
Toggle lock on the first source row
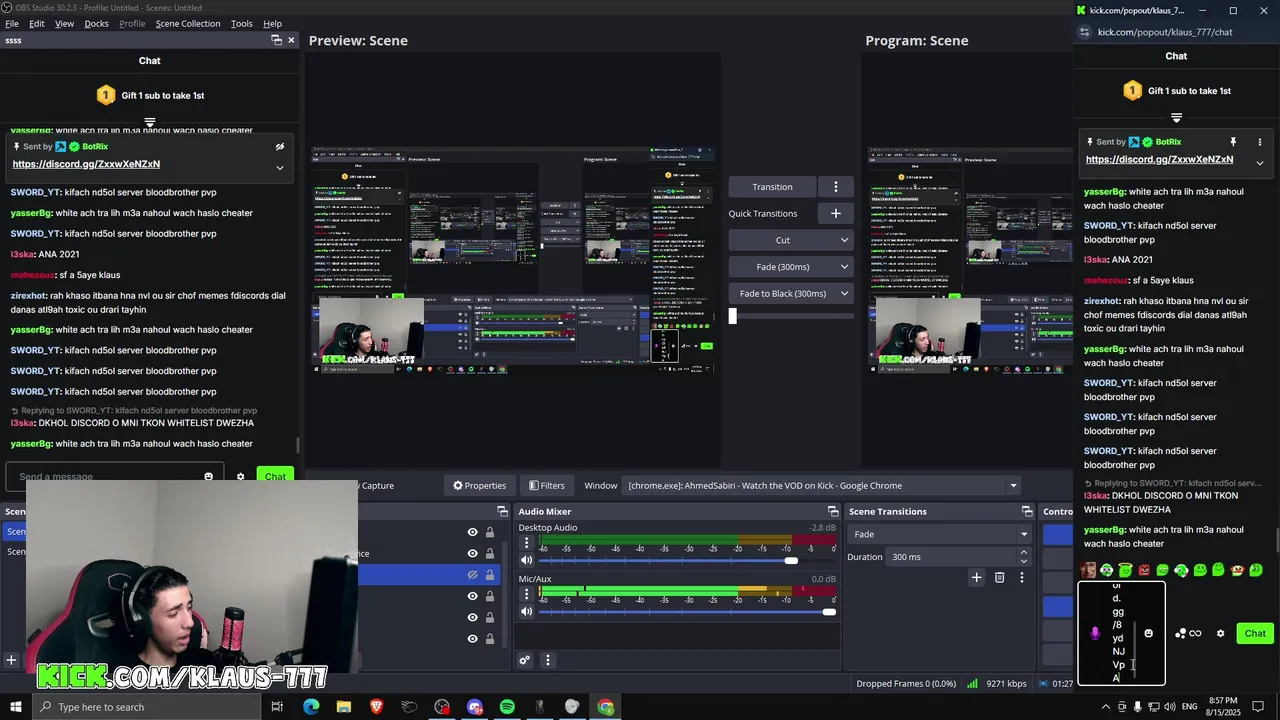490,532
